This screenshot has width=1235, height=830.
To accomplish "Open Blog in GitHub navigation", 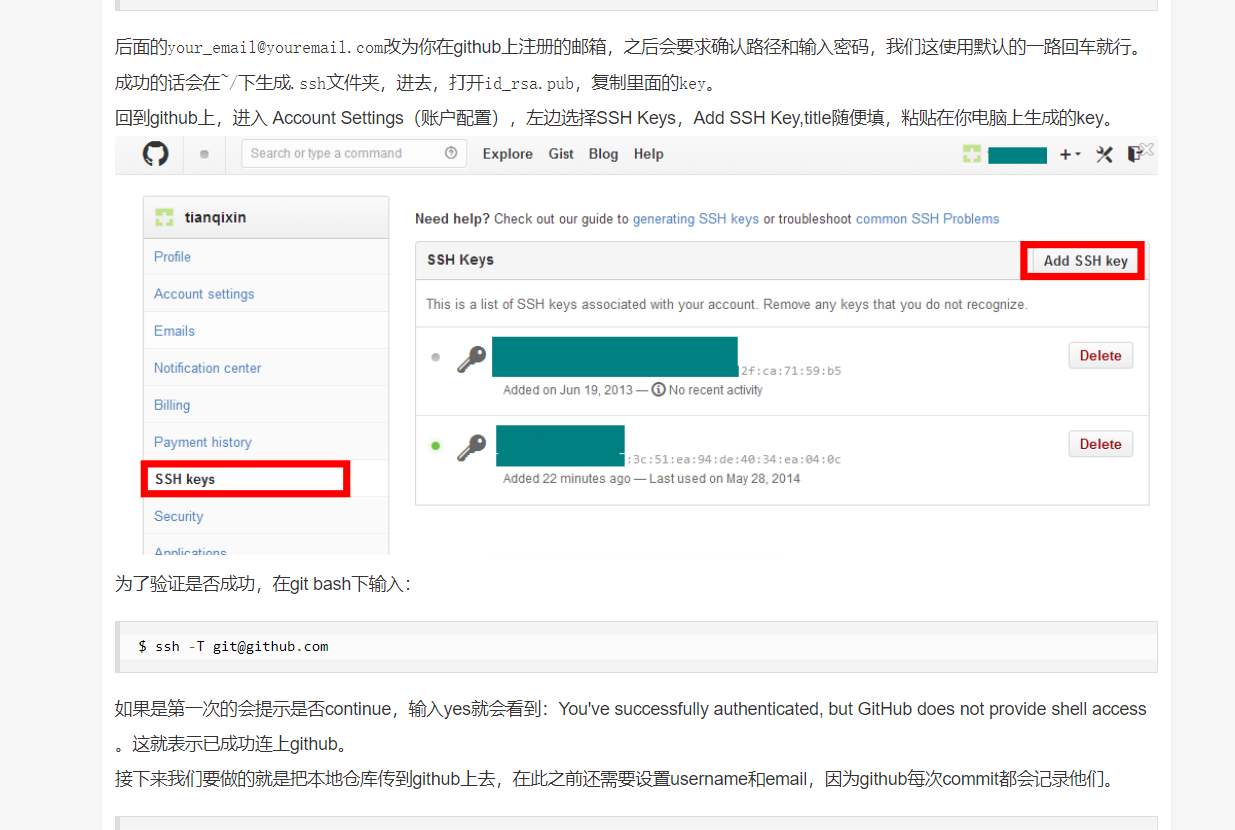I will coord(603,154).
